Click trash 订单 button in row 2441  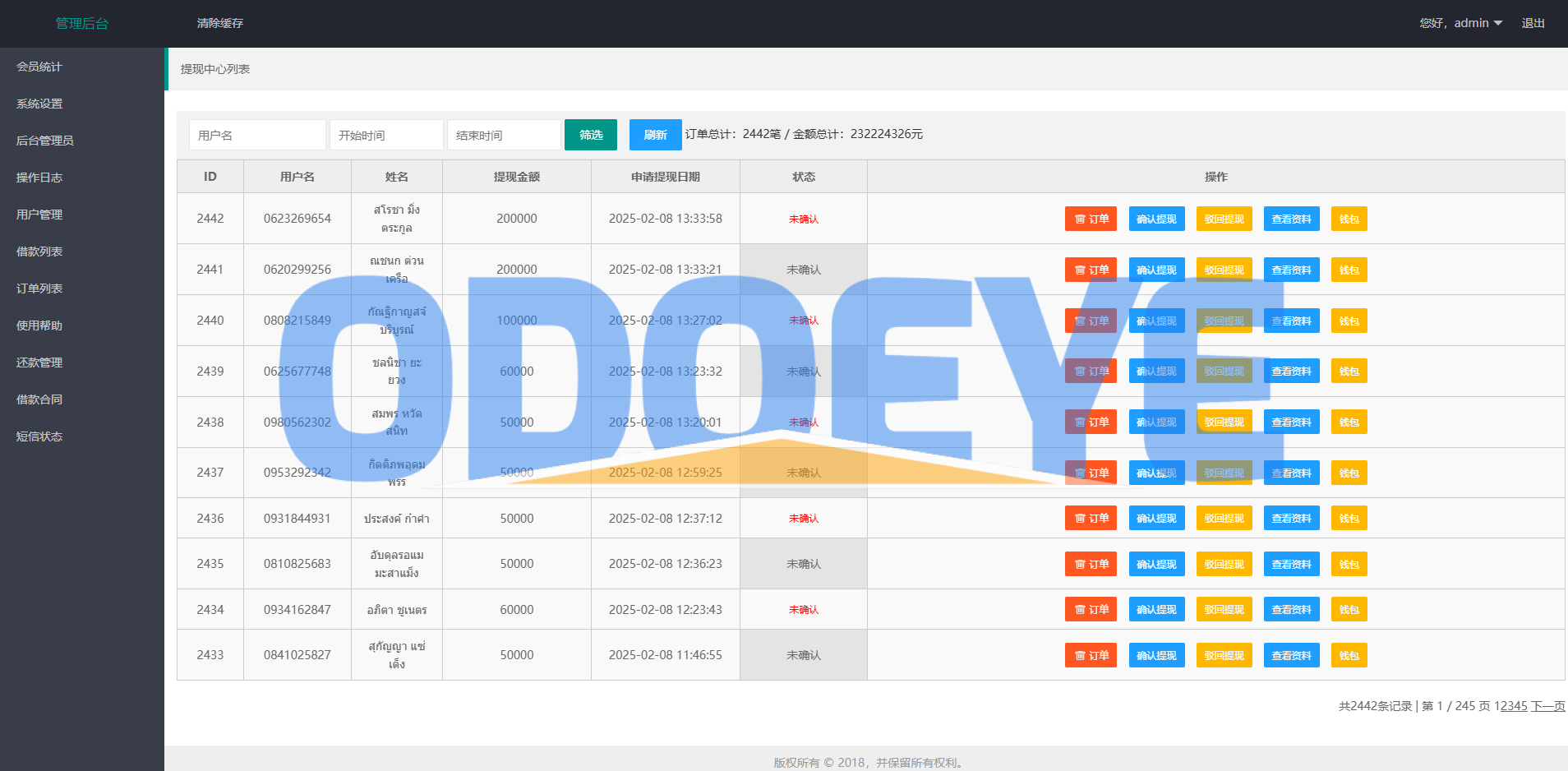coord(1091,270)
